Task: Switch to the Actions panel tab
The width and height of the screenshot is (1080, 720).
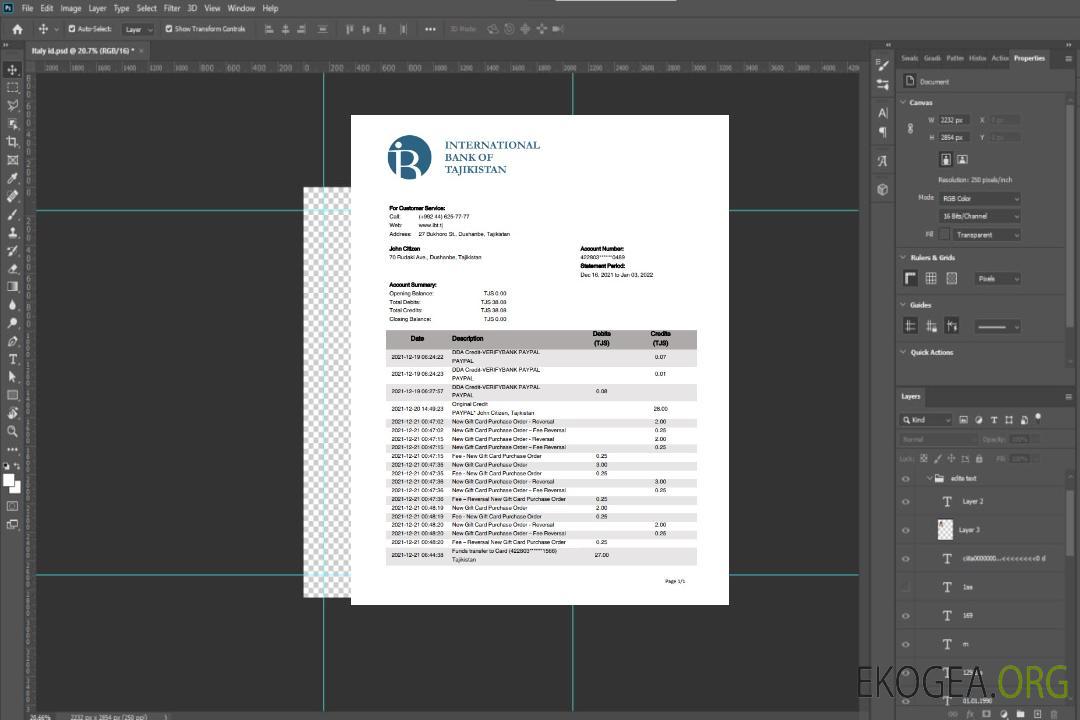Action: tap(1000, 58)
